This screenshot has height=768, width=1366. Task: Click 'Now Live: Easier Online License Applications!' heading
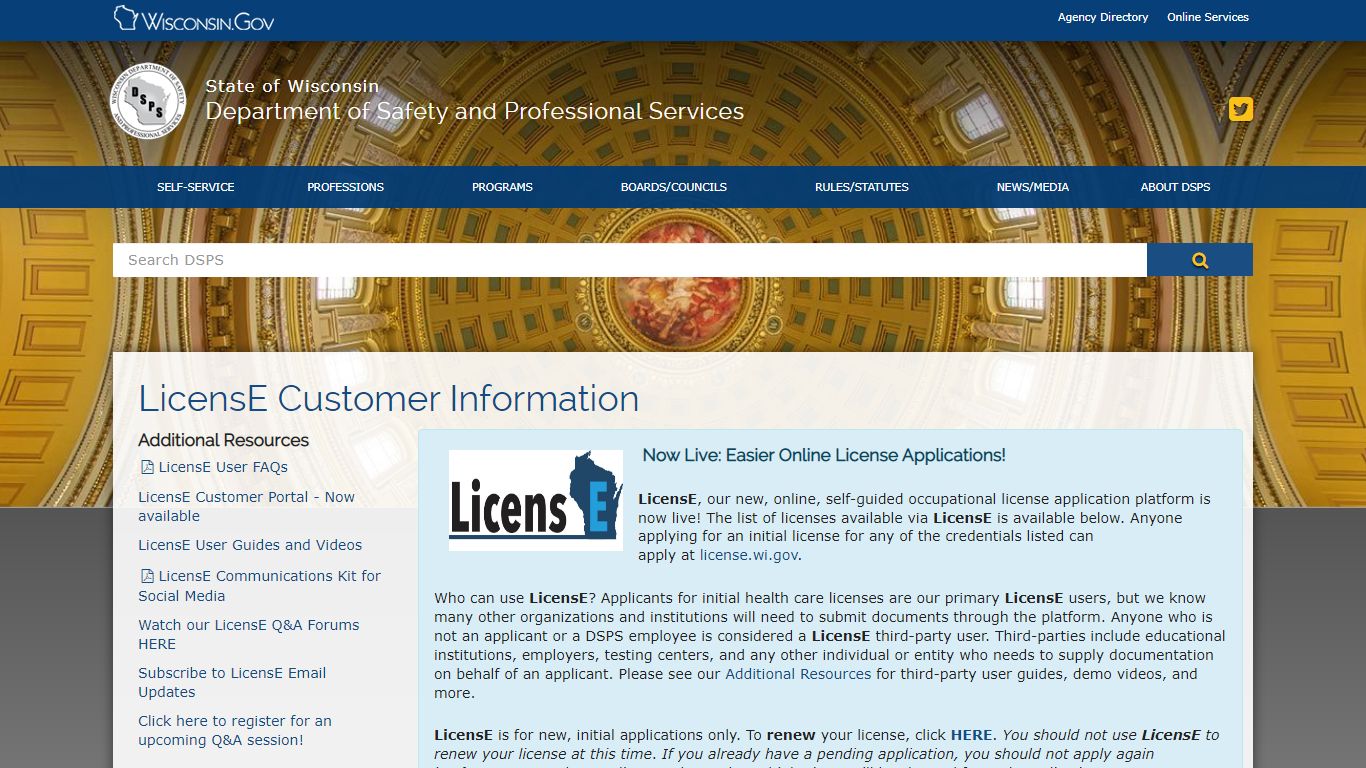824,455
